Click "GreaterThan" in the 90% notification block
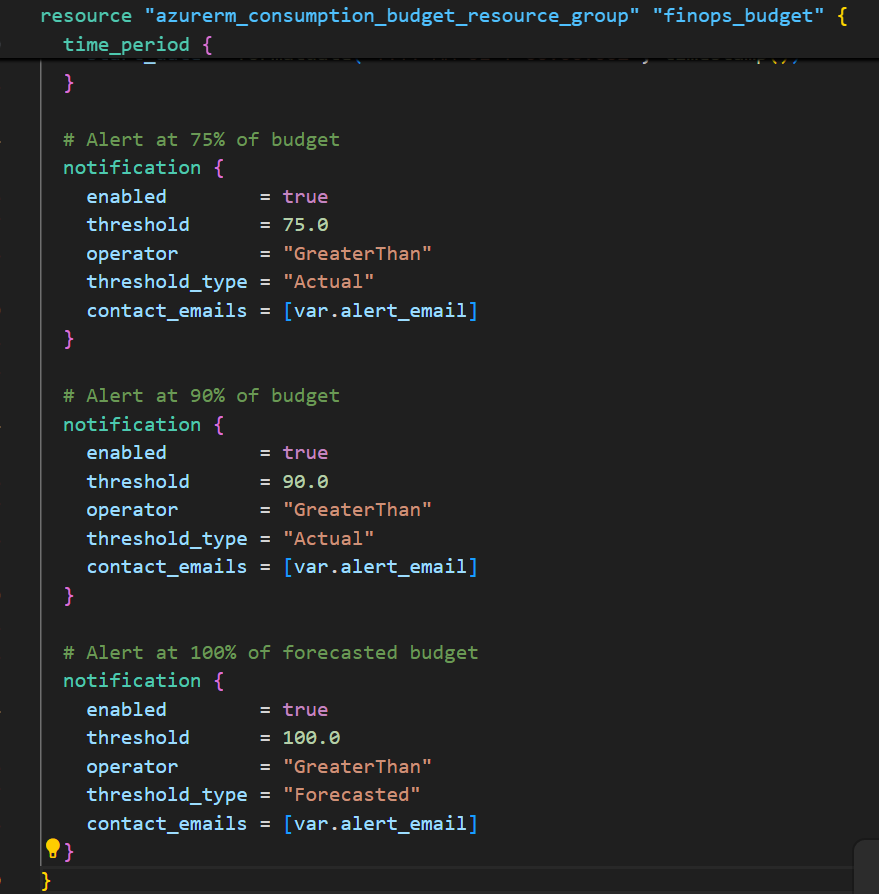The height and width of the screenshot is (894, 879). pyautogui.click(x=357, y=510)
